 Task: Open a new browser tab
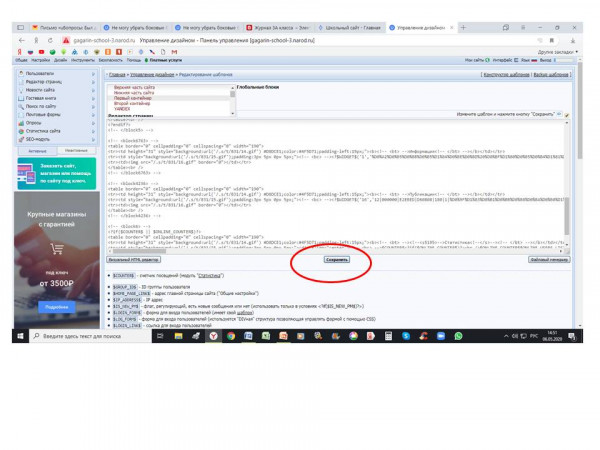[x=463, y=28]
